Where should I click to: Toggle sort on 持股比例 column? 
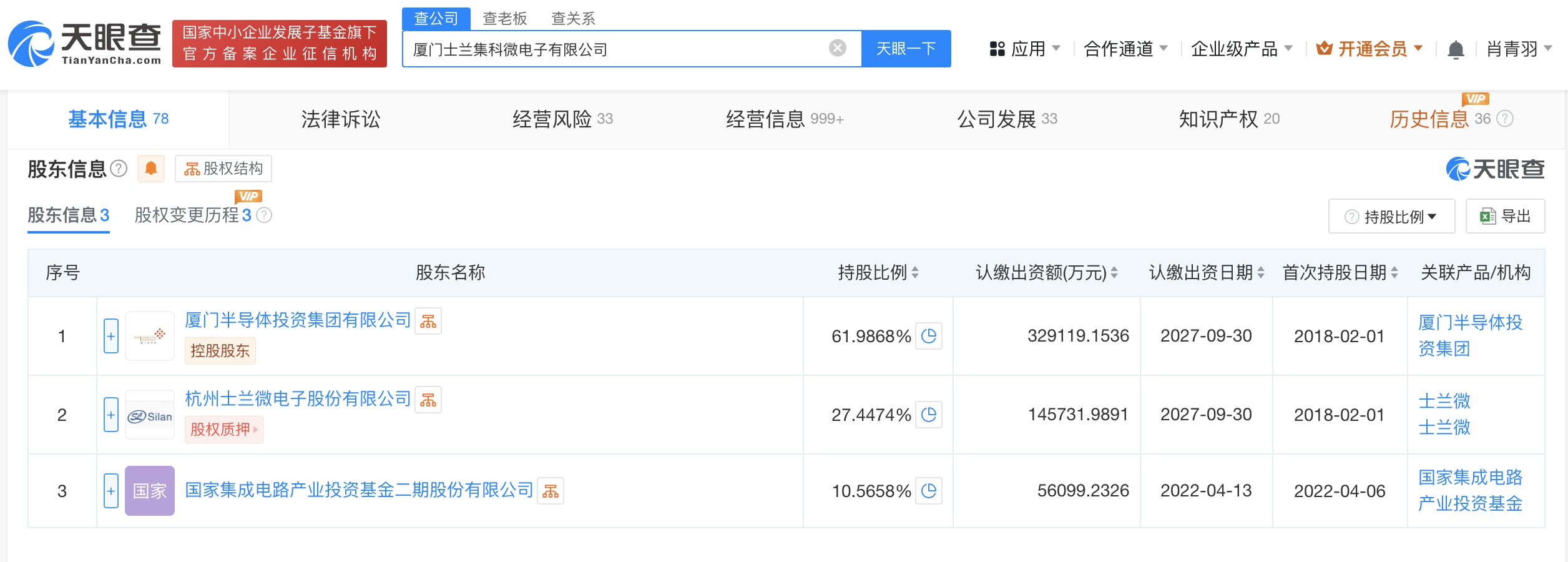point(916,272)
